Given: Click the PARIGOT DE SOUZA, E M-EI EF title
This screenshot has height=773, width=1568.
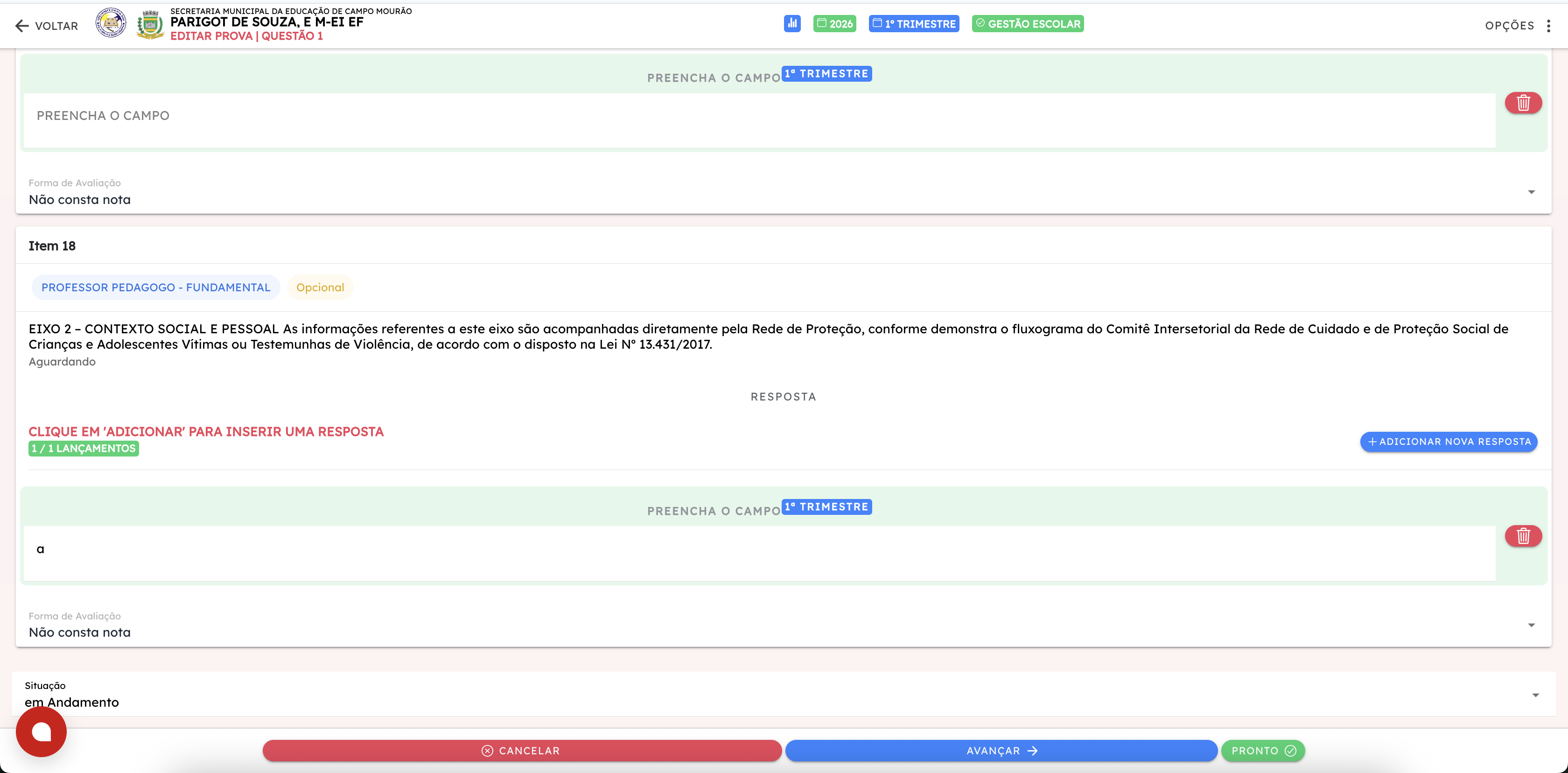Looking at the screenshot, I should pos(266,22).
